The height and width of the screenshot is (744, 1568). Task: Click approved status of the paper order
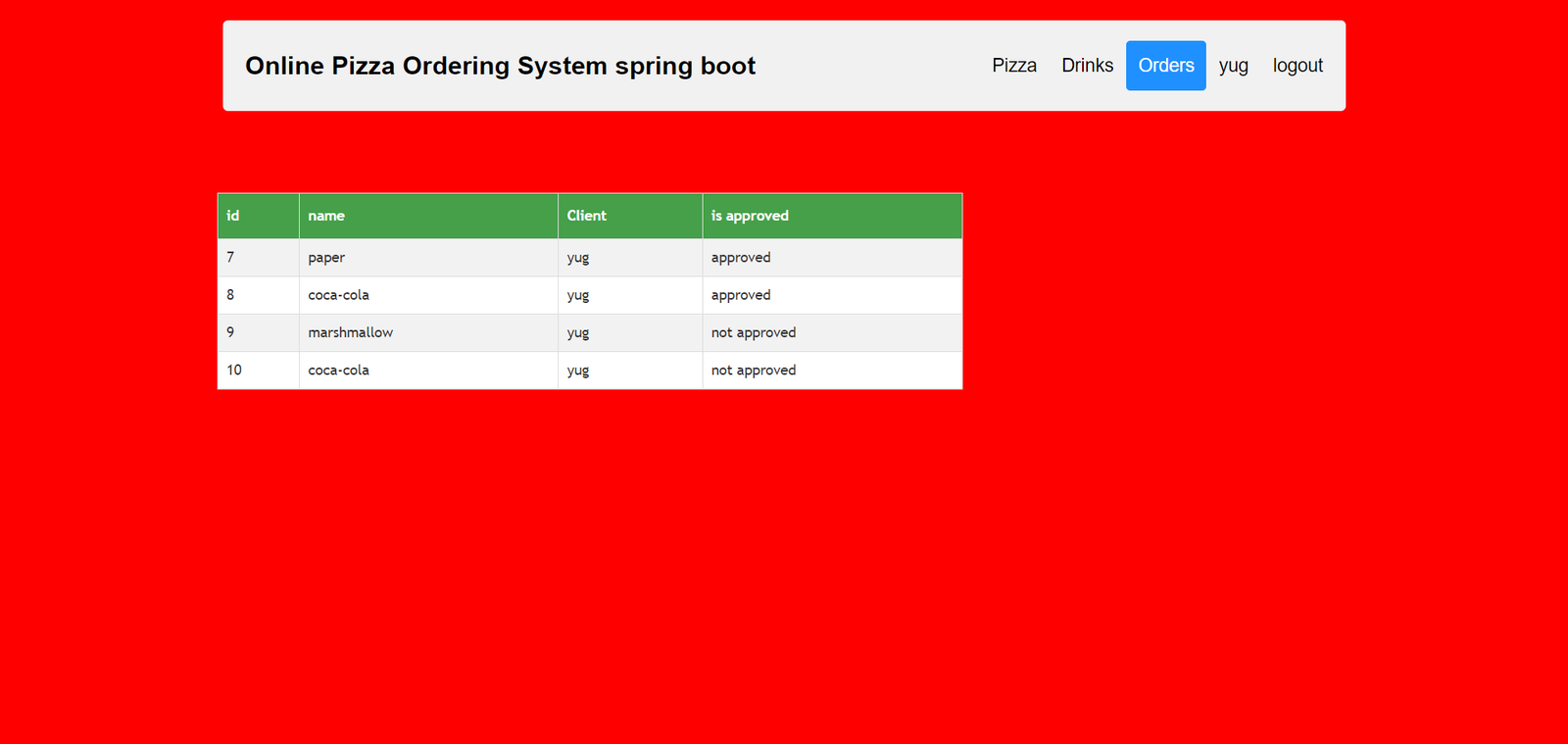point(741,258)
